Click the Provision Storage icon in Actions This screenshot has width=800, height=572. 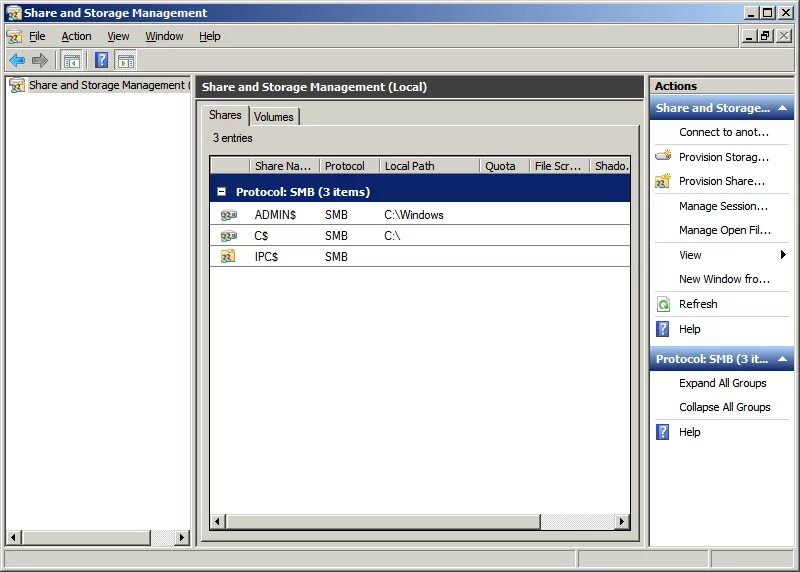(x=663, y=156)
